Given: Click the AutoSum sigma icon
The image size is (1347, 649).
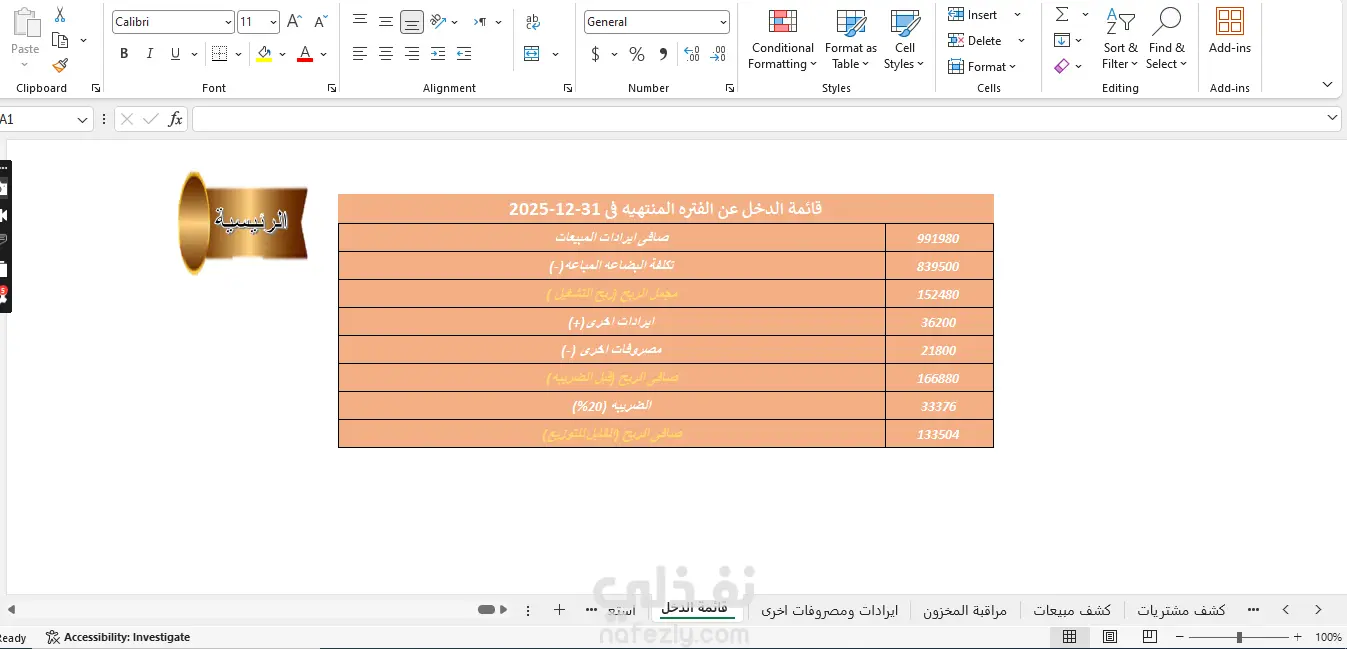Looking at the screenshot, I should [1062, 15].
